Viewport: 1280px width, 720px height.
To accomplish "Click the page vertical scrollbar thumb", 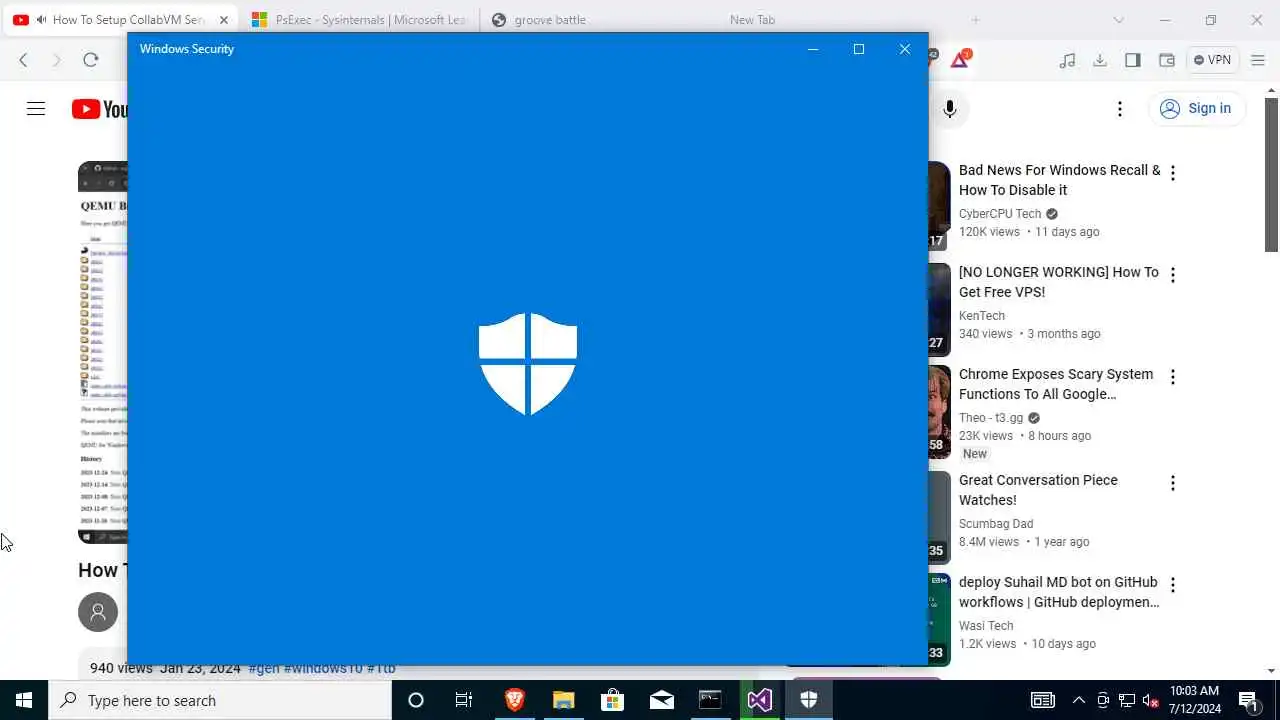I will (1272, 175).
